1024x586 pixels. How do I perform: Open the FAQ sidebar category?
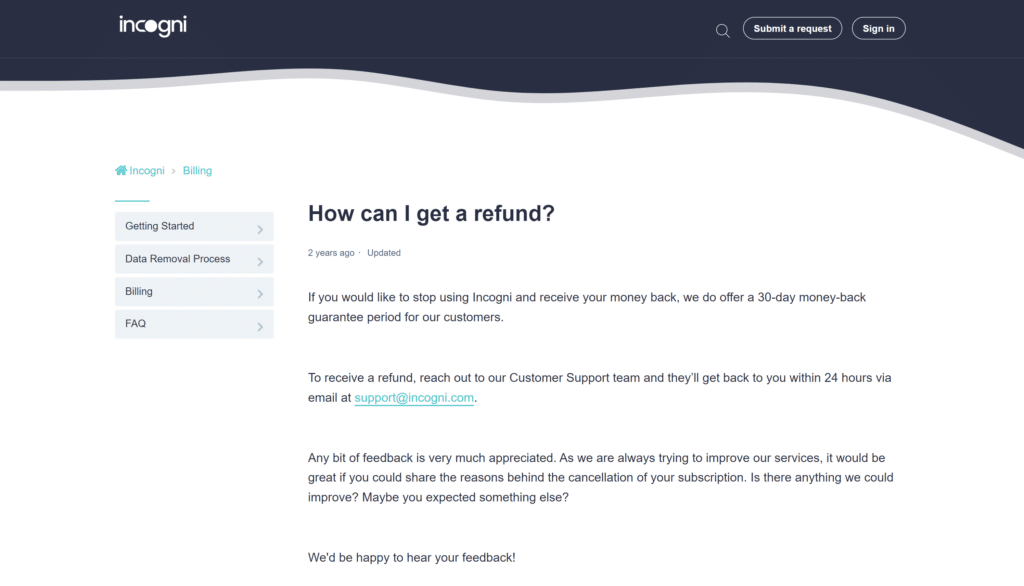194,324
